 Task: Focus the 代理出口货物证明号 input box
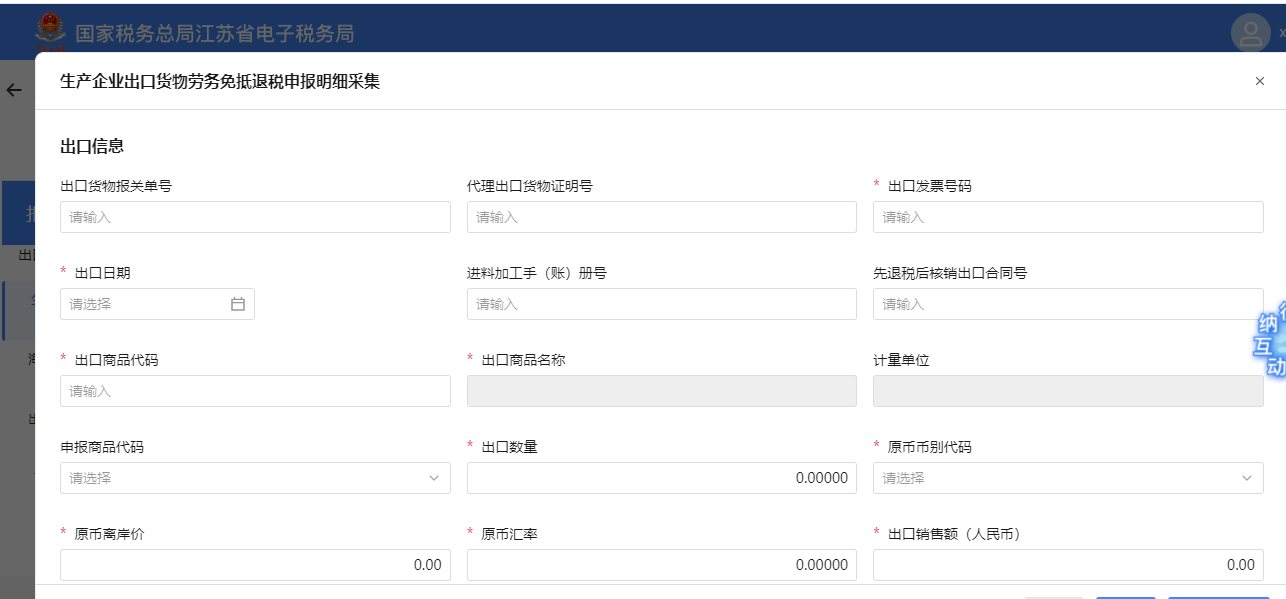661,217
